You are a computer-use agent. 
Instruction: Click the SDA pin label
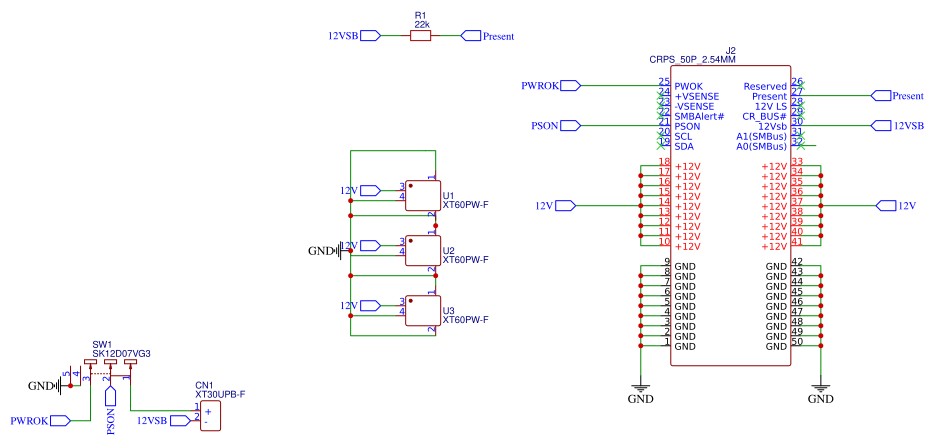click(684, 146)
